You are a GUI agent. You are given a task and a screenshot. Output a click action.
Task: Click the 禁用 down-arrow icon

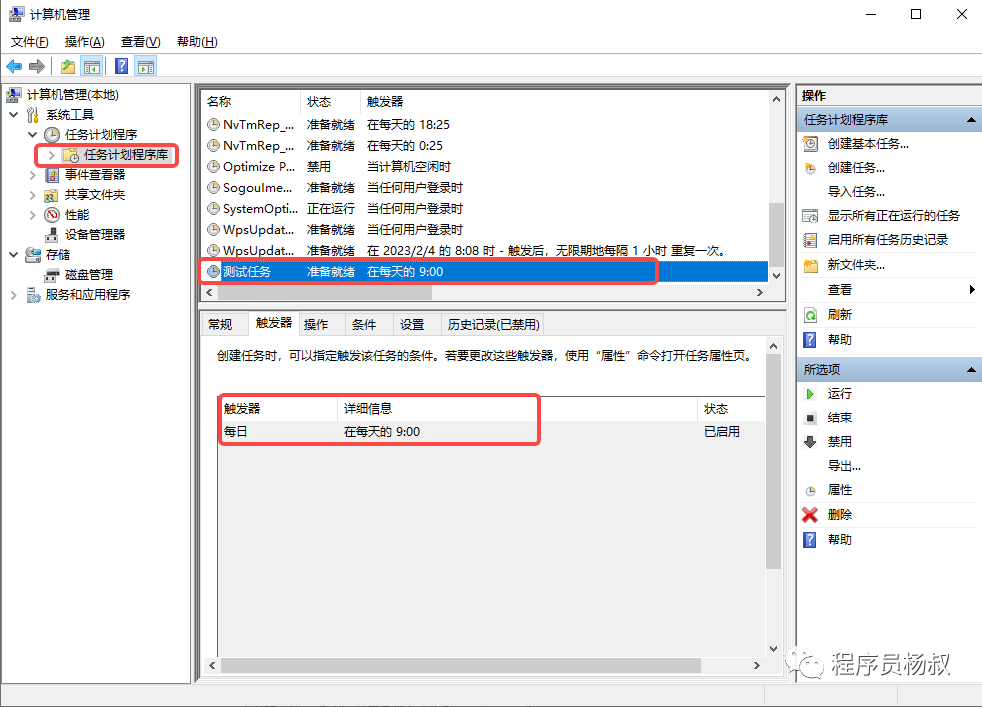pos(810,442)
